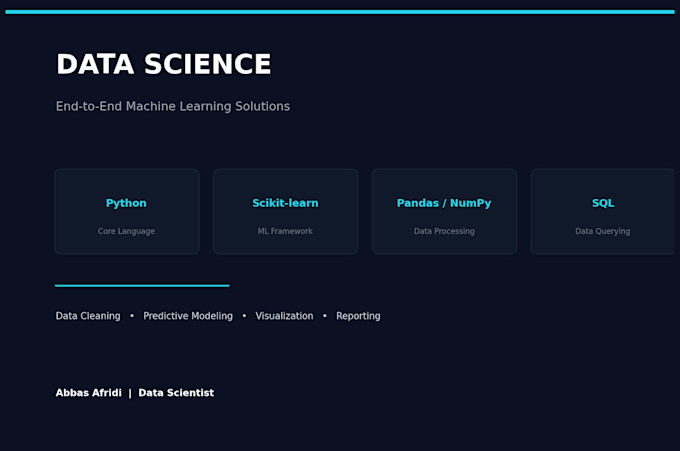Click the vertical separator after Abbas Afridi
Viewport: 680px width, 451px height.
coord(130,393)
